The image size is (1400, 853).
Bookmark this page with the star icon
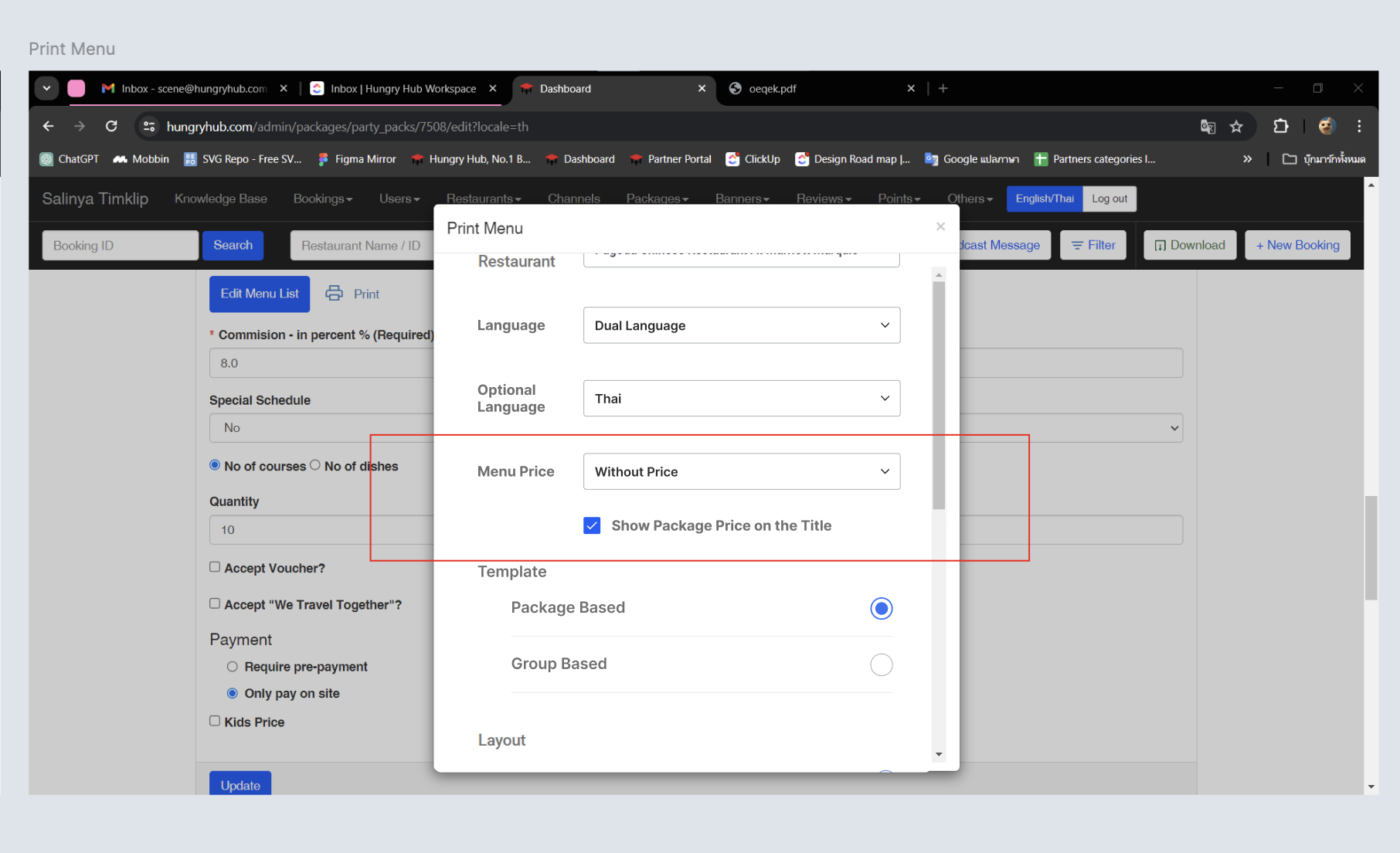pyautogui.click(x=1236, y=127)
